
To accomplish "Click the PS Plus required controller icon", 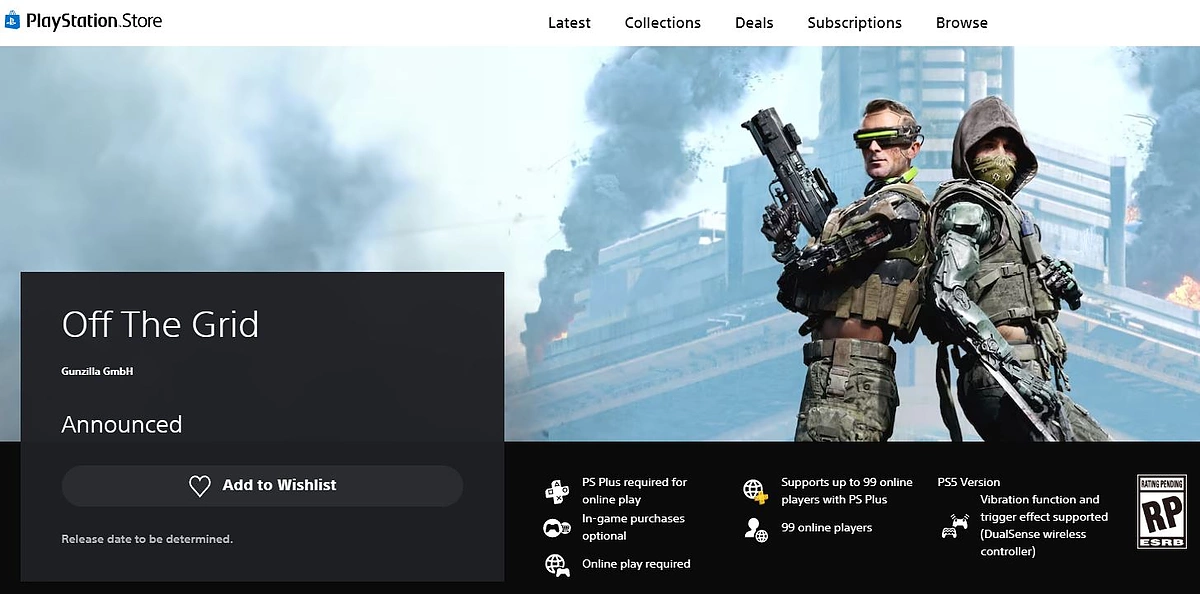I will click(x=557, y=491).
